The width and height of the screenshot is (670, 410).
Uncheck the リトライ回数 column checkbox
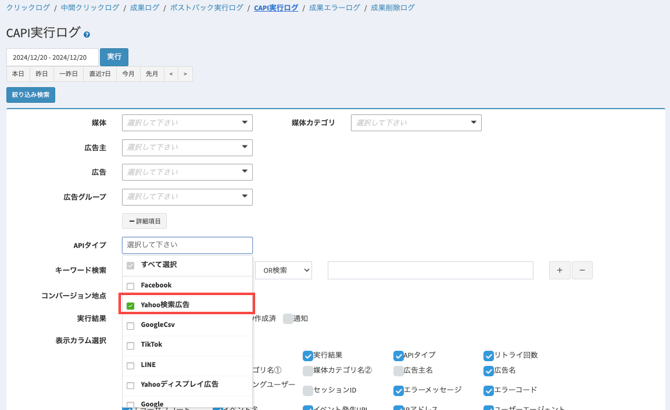(488, 356)
